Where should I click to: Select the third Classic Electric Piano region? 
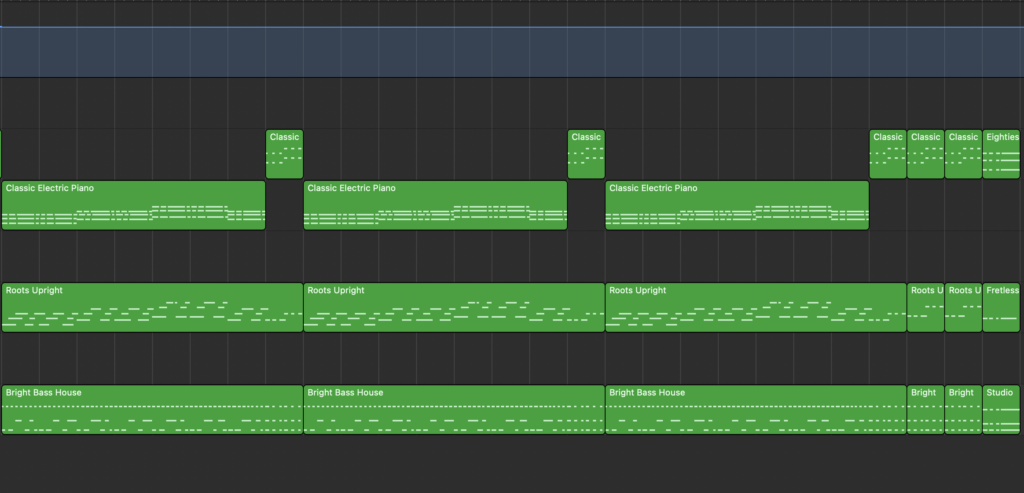pyautogui.click(x=737, y=206)
